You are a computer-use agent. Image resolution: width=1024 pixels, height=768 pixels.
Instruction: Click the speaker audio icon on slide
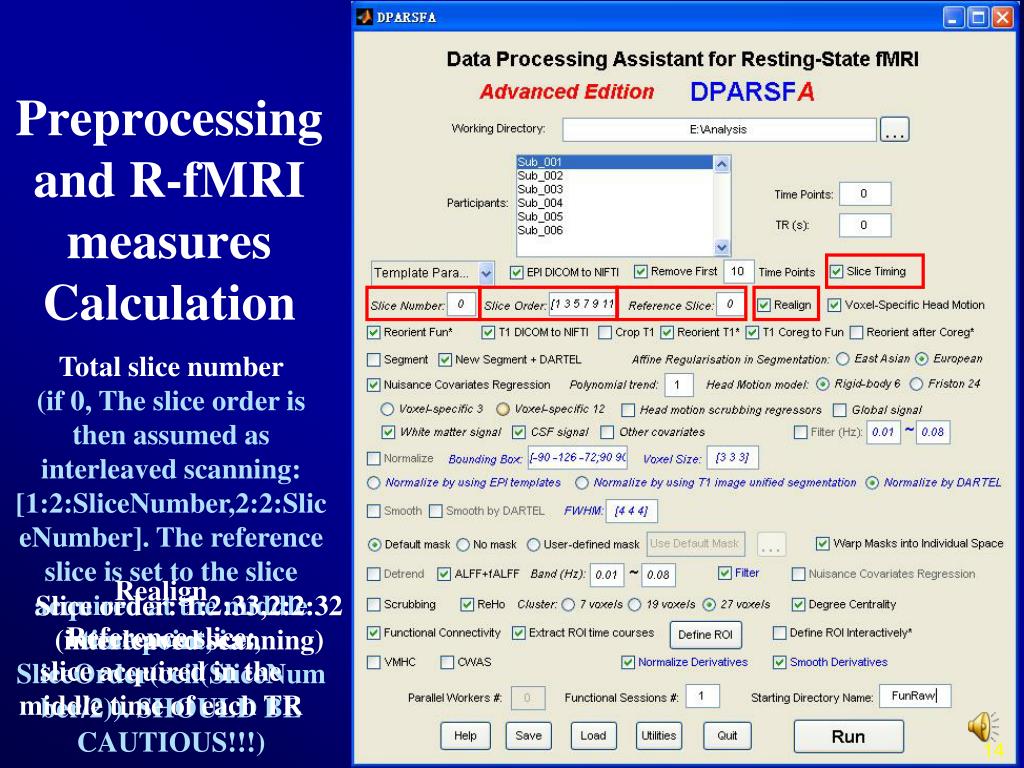click(x=983, y=727)
